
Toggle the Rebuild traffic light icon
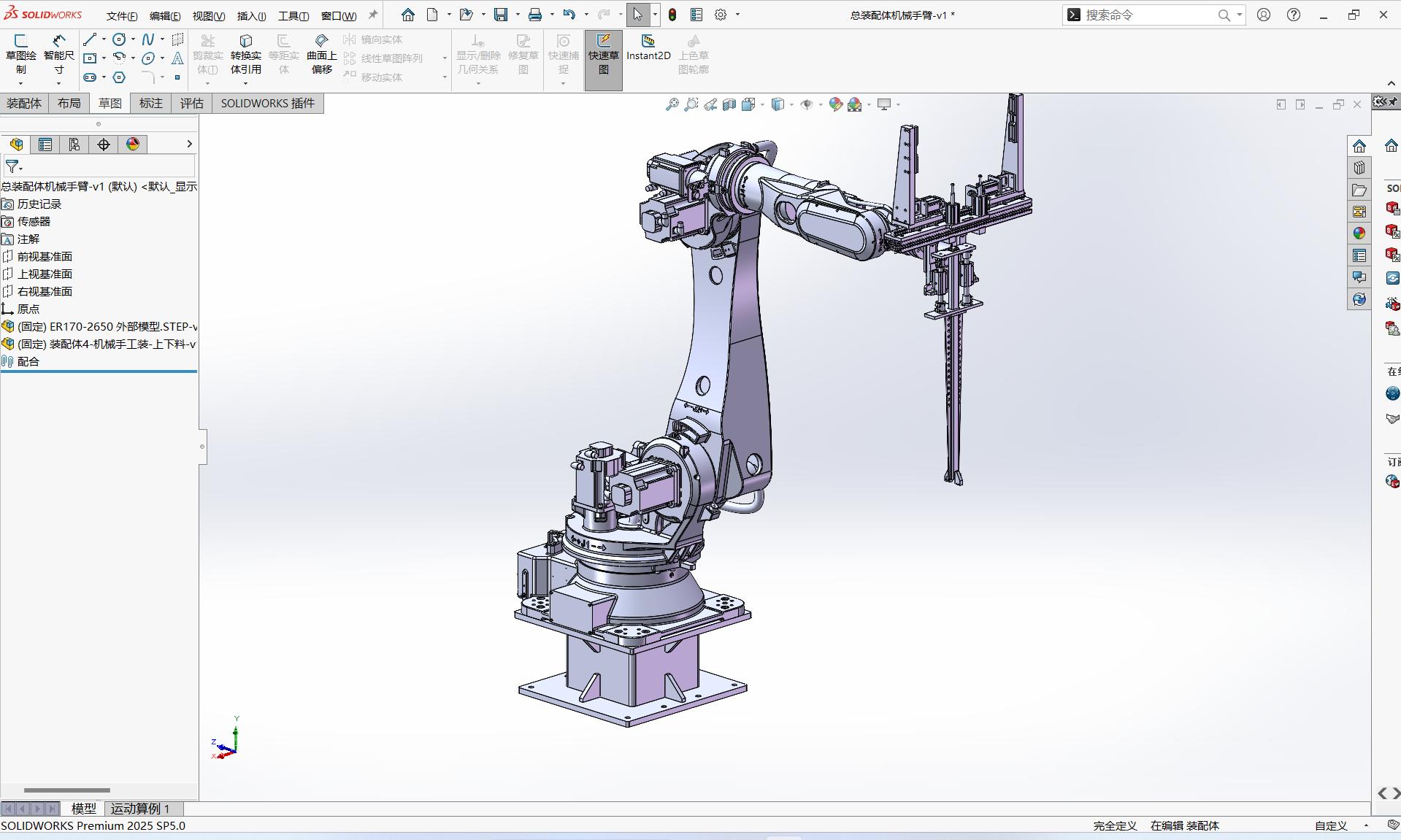(x=672, y=15)
